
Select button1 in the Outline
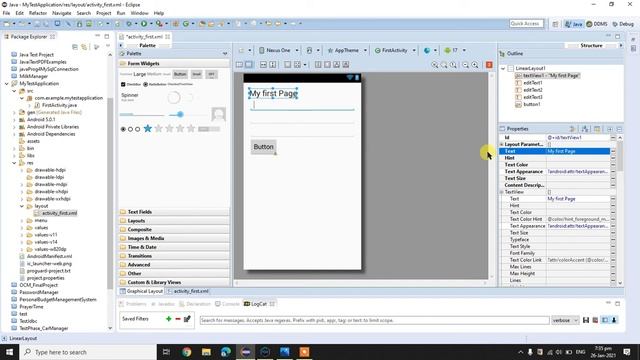click(x=531, y=104)
